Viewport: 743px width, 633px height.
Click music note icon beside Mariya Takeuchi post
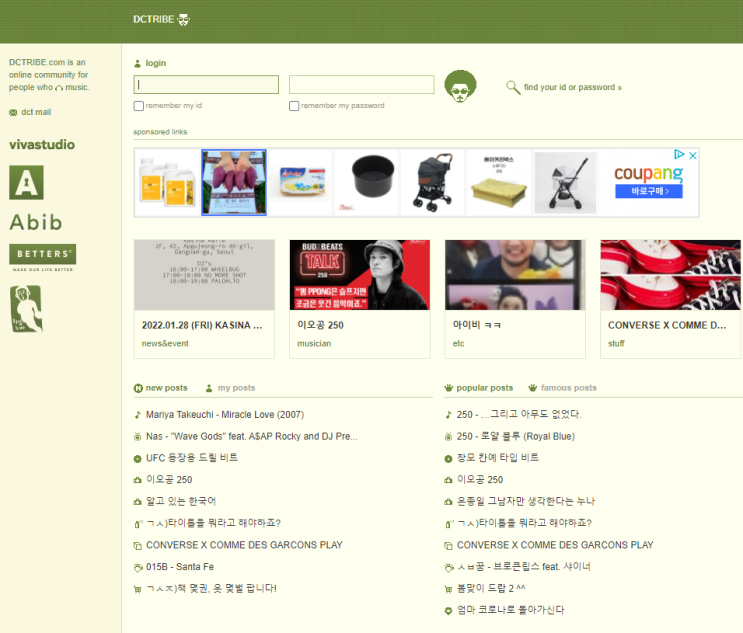point(137,415)
